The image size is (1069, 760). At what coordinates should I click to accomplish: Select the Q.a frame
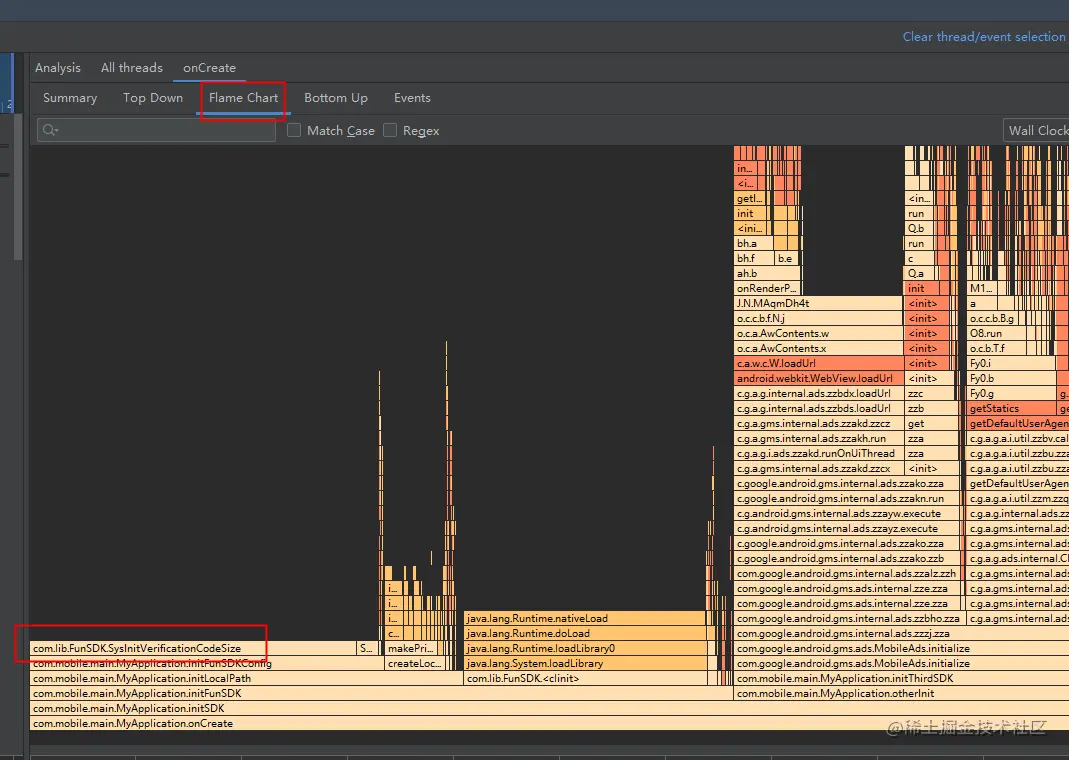coord(920,273)
